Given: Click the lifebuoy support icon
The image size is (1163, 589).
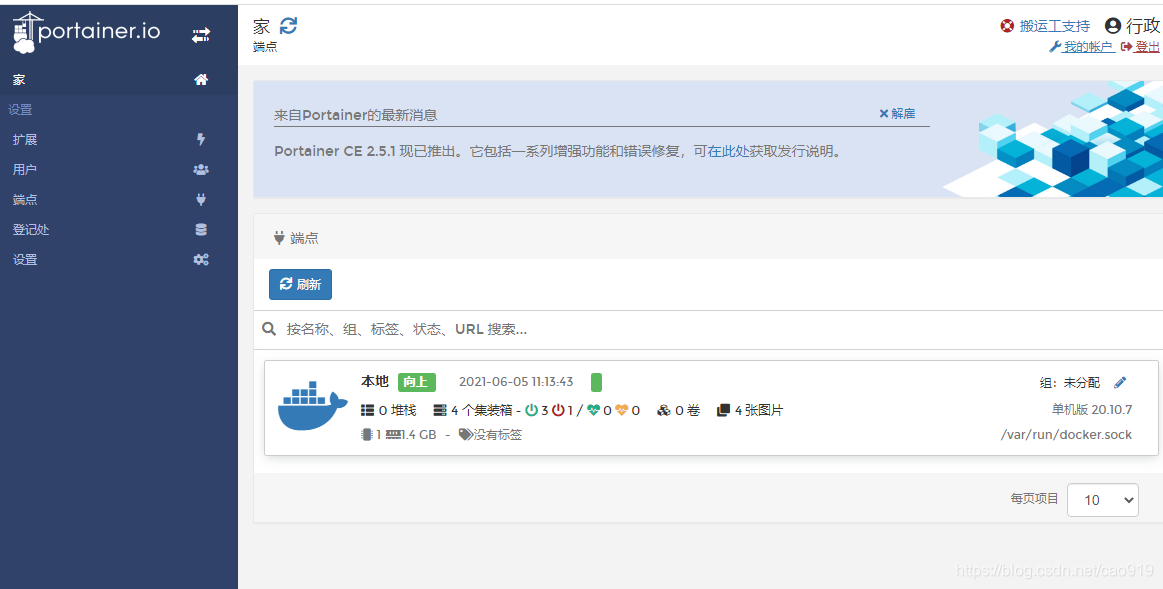Looking at the screenshot, I should point(1006,26).
